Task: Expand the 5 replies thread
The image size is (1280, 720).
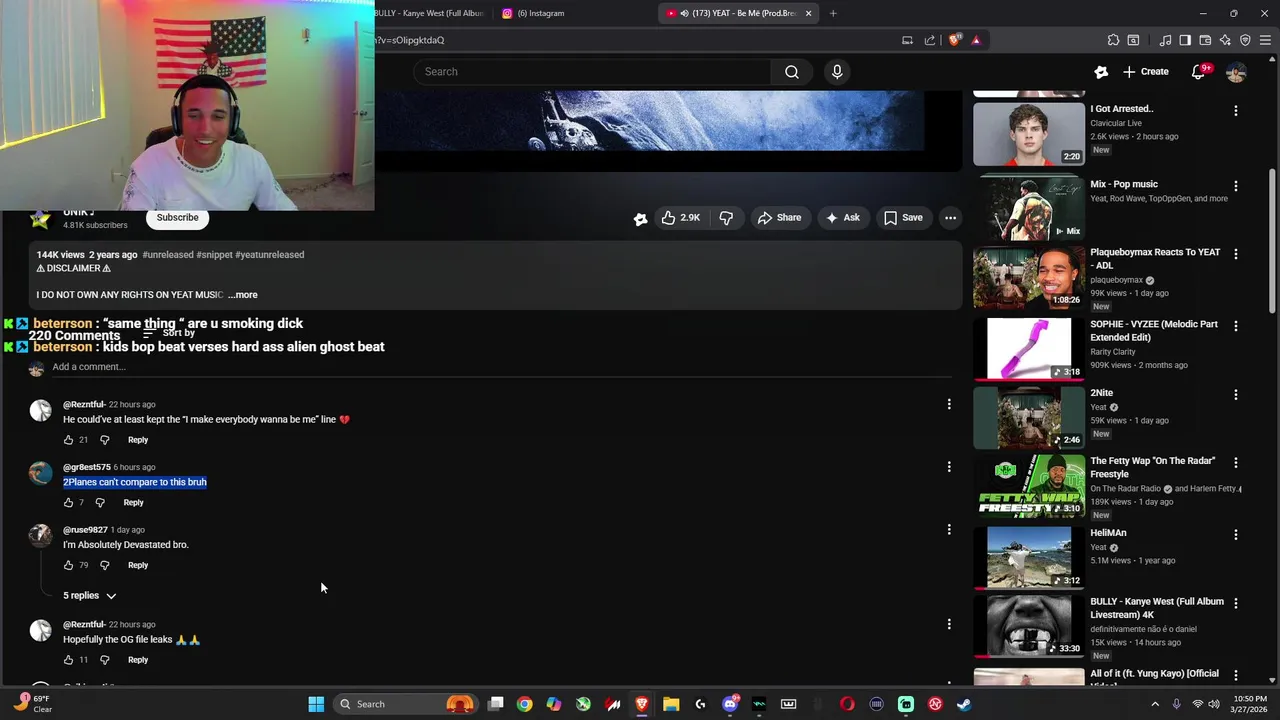Action: [90, 596]
